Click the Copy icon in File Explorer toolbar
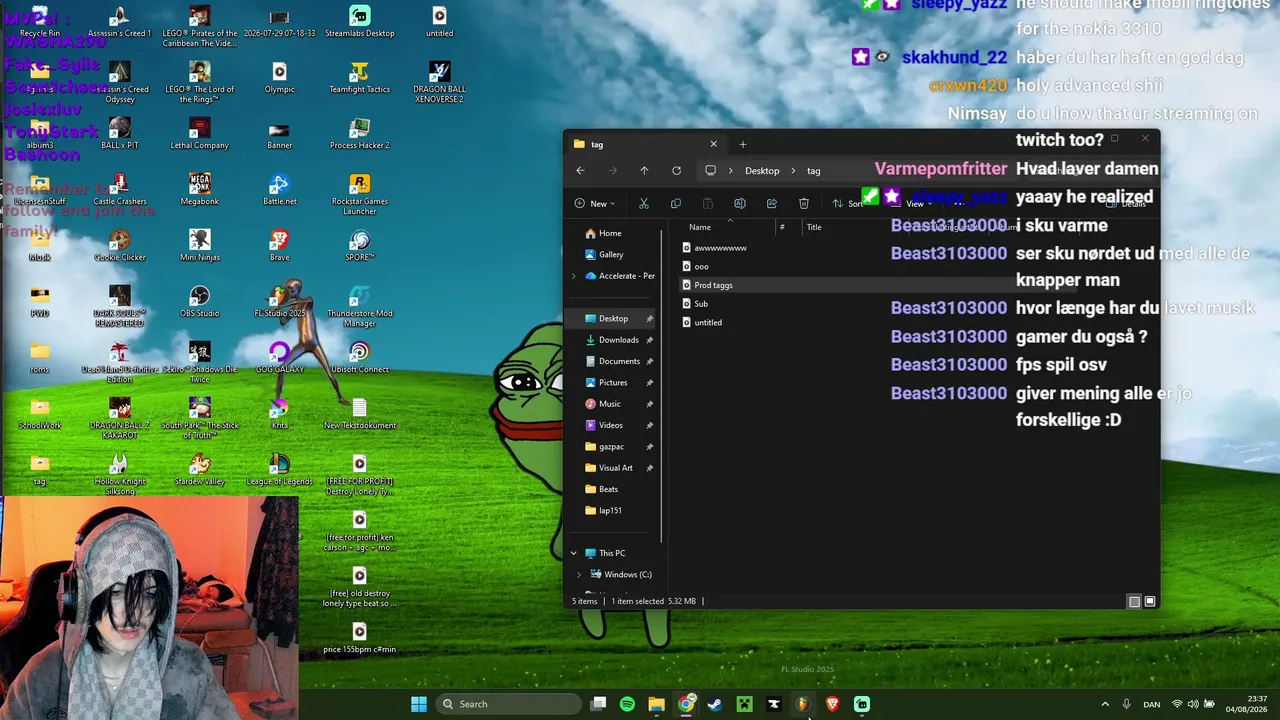The image size is (1280, 720). click(x=676, y=204)
